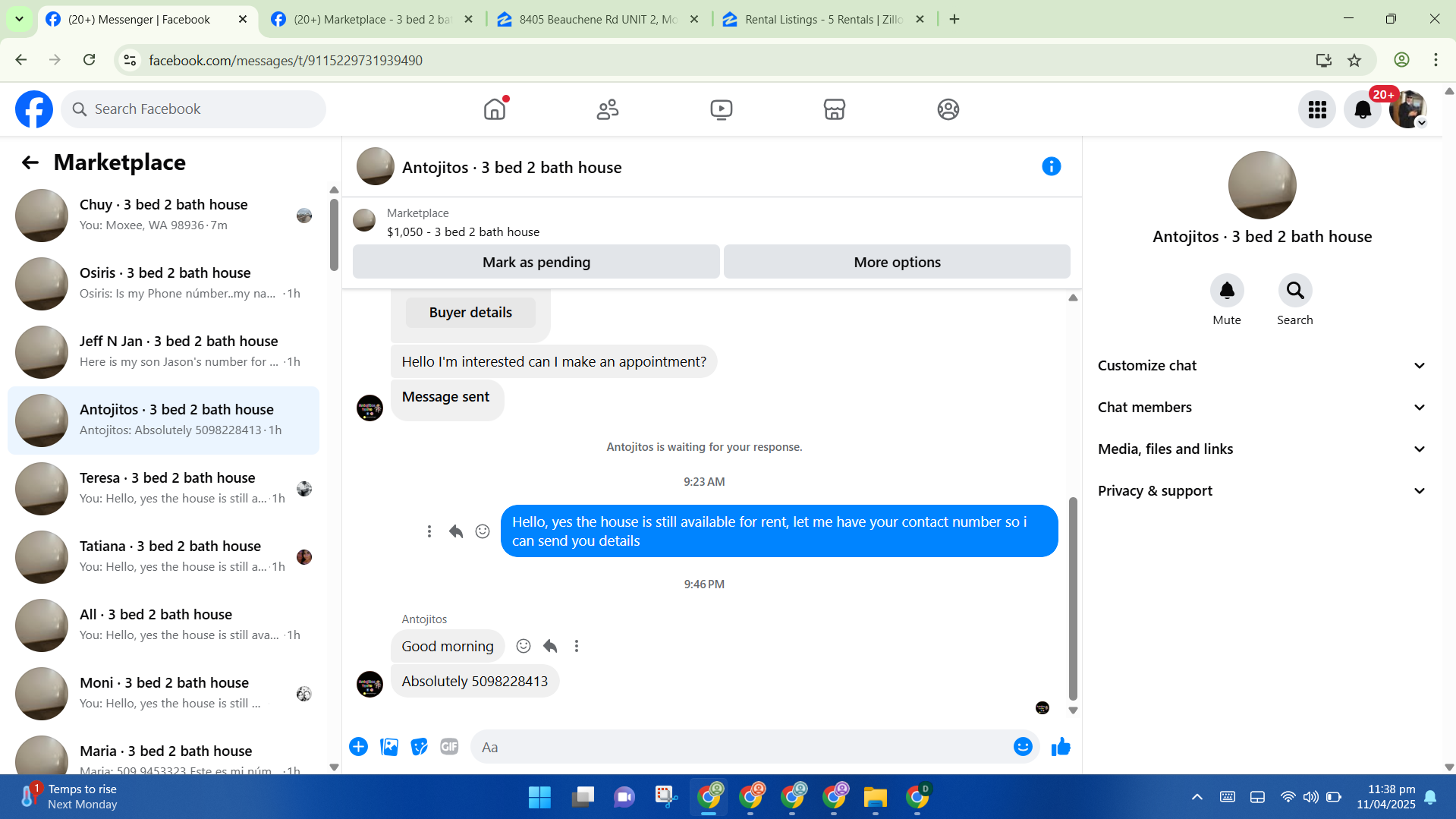Open the Windows Start menu
This screenshot has height=819, width=1456.
click(x=539, y=797)
